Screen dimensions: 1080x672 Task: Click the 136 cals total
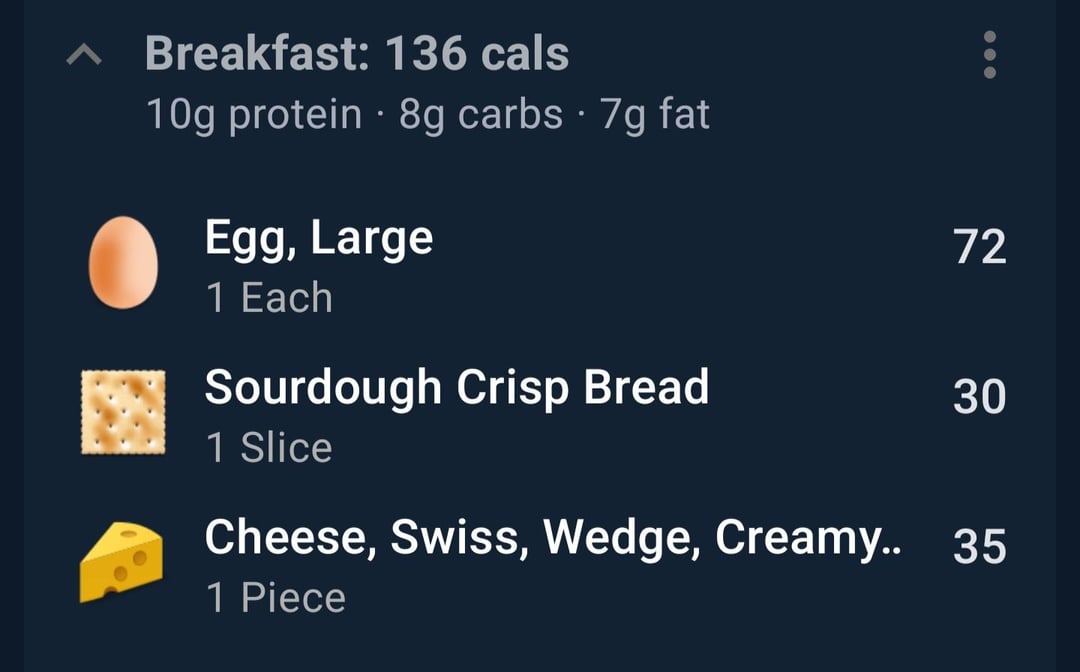(x=477, y=54)
